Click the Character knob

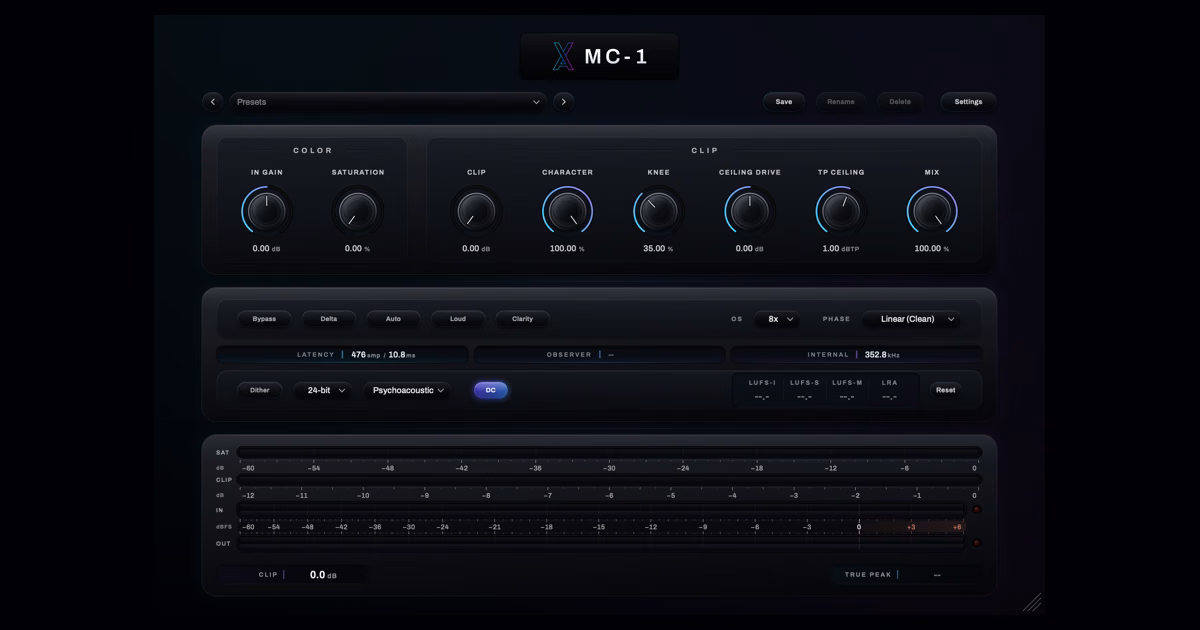point(567,211)
